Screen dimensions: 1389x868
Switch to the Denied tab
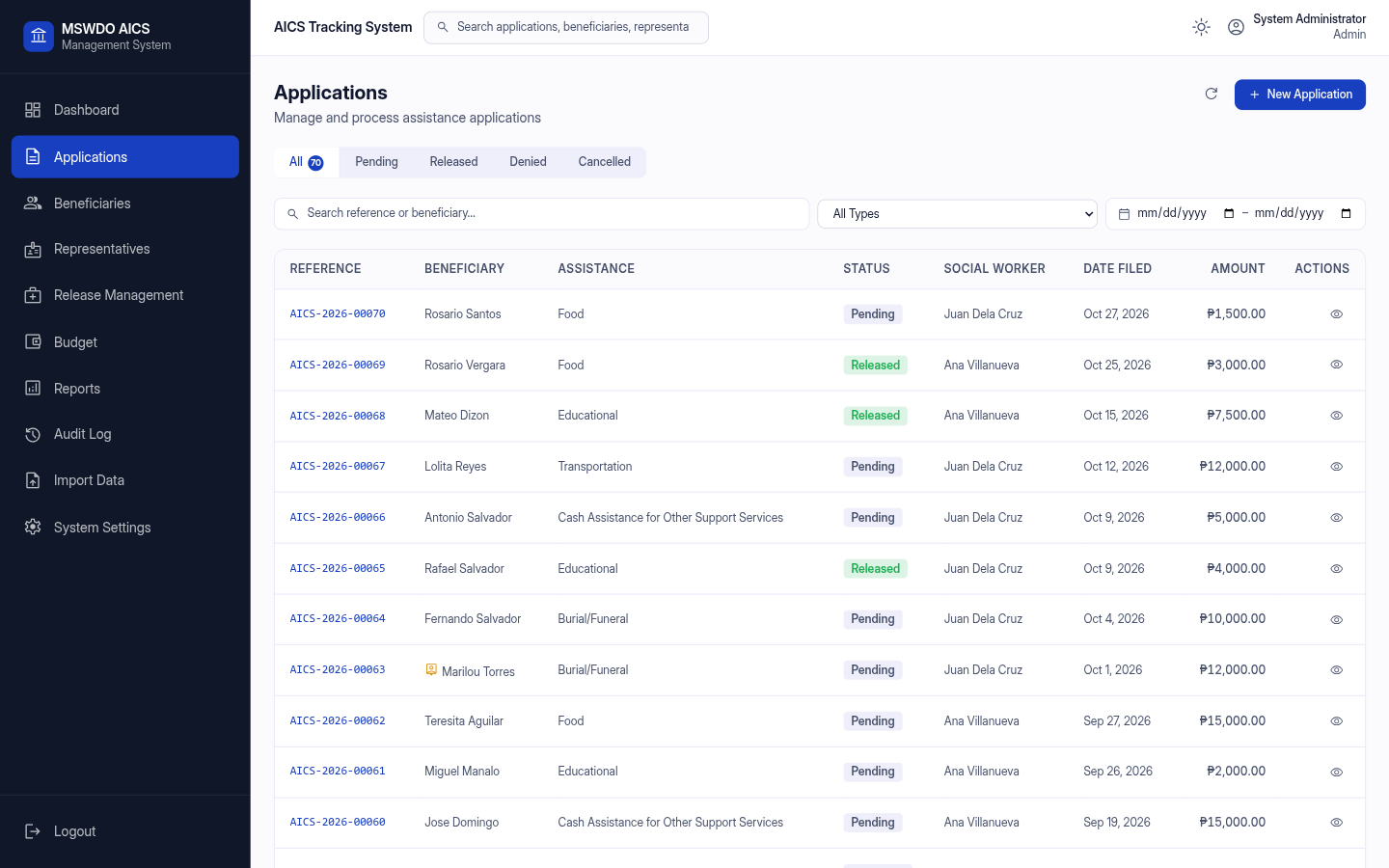click(528, 162)
